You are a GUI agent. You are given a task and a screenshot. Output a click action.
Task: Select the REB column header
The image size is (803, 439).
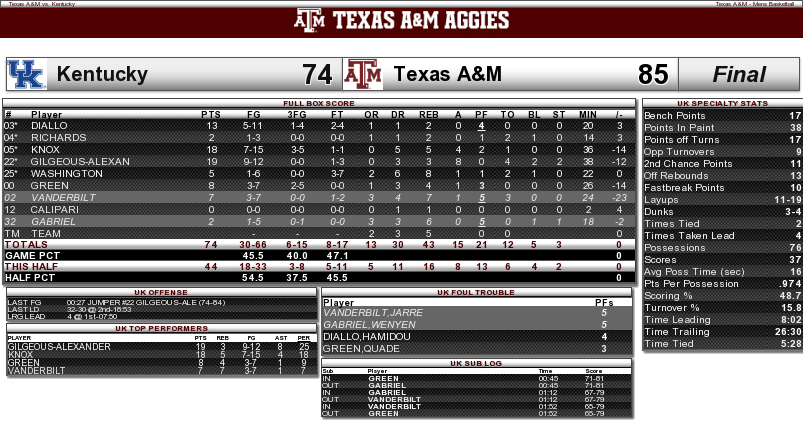429,115
